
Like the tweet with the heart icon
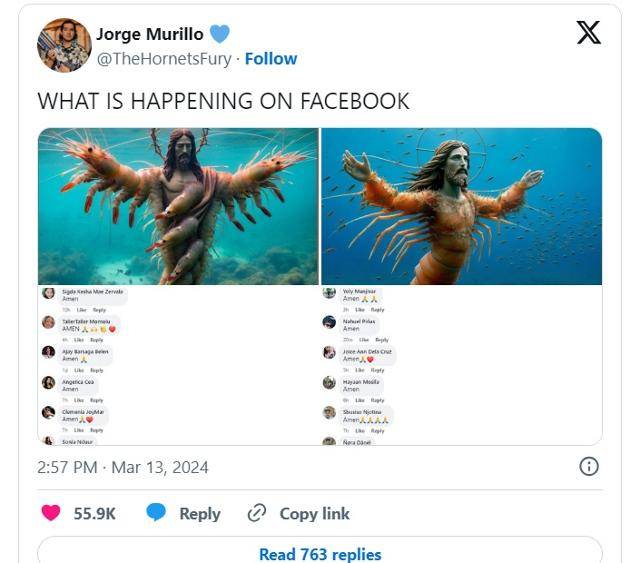(50, 513)
